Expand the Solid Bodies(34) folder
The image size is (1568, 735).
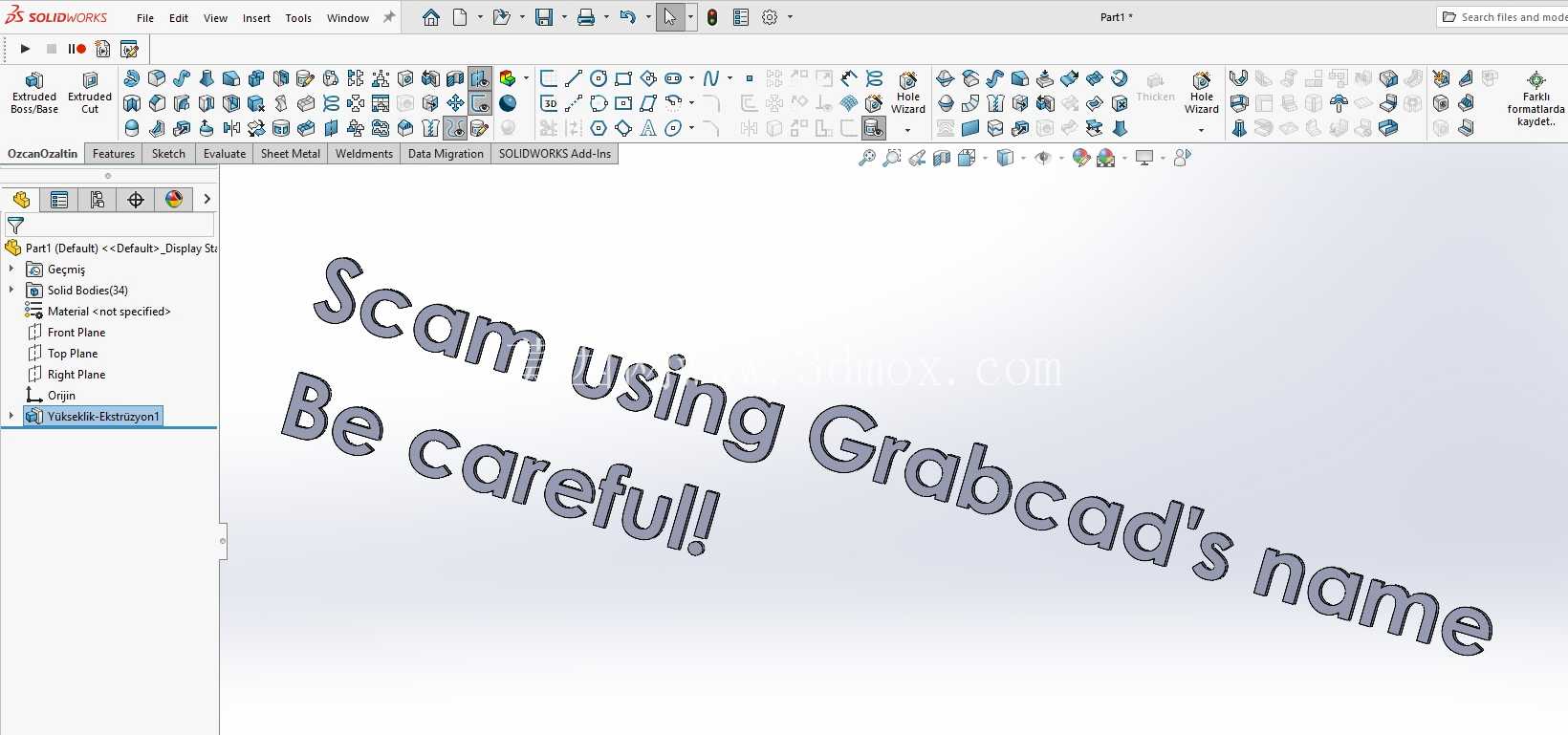tap(11, 291)
